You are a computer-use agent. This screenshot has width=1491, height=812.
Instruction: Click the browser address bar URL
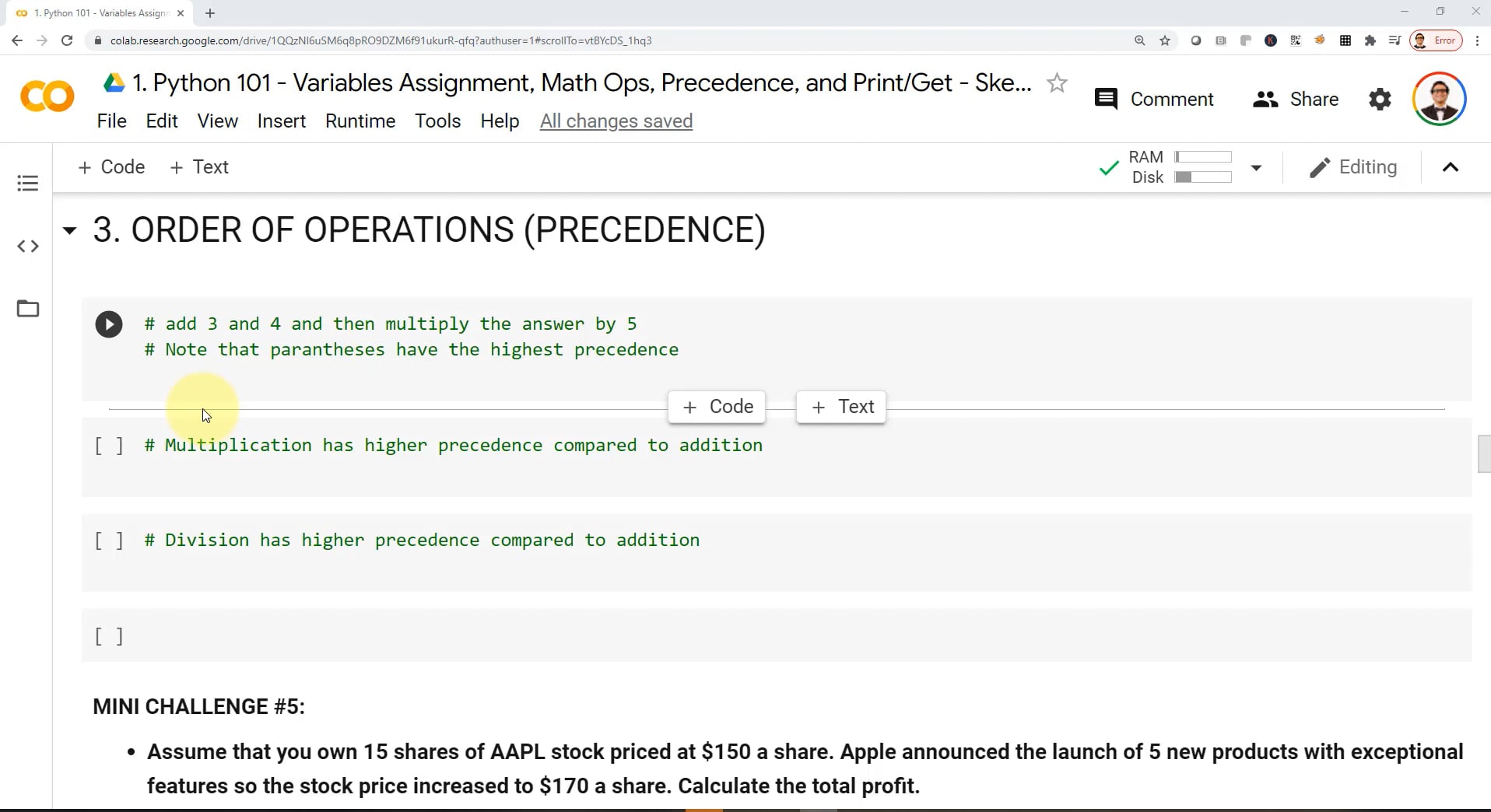pyautogui.click(x=381, y=40)
